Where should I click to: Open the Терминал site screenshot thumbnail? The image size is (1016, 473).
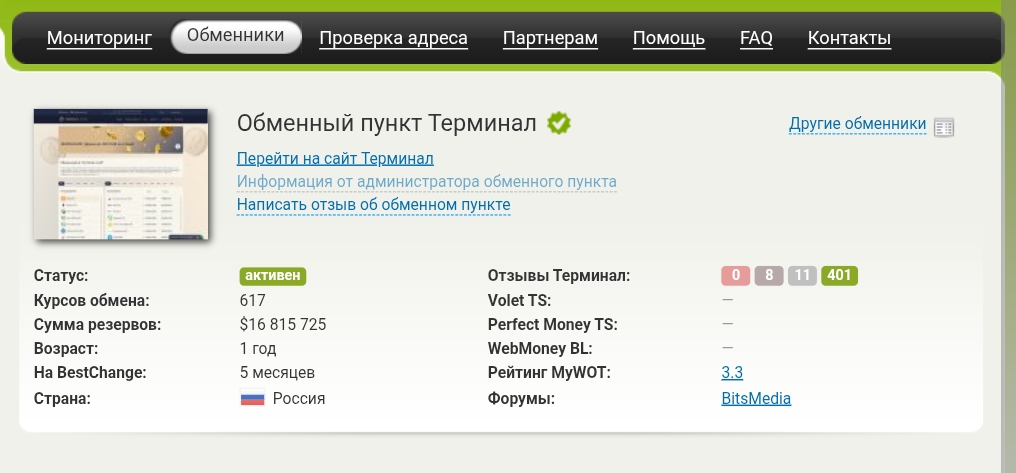[x=121, y=174]
